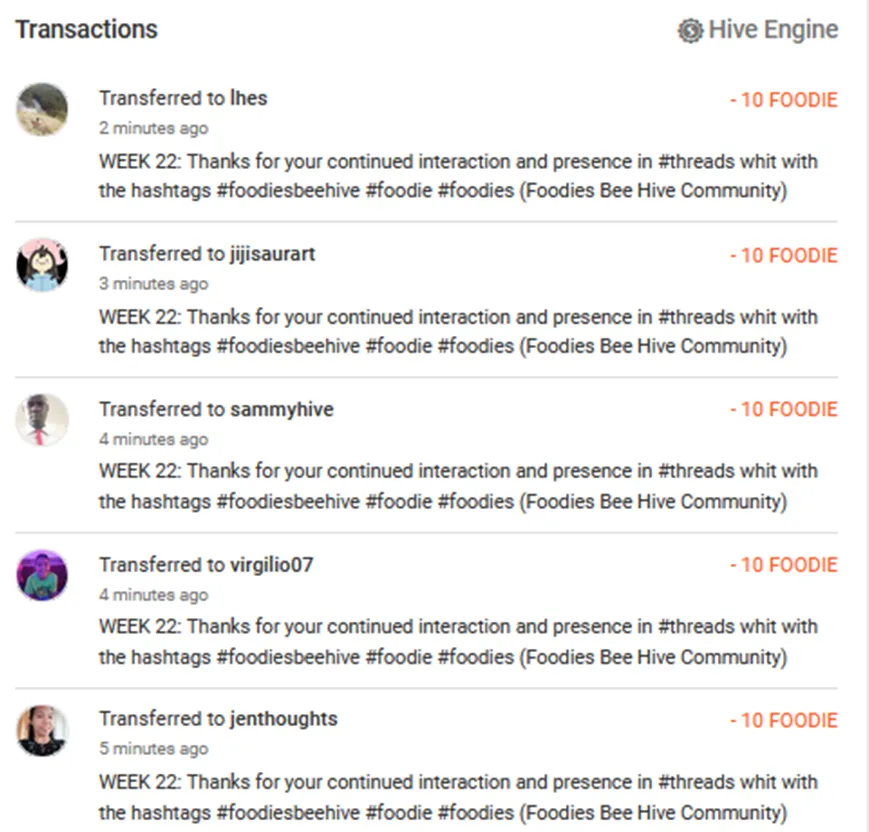The width and height of the screenshot is (869, 832).
Task: Click the -10 FOODIE amount for sammyhive
Action: [x=783, y=410]
